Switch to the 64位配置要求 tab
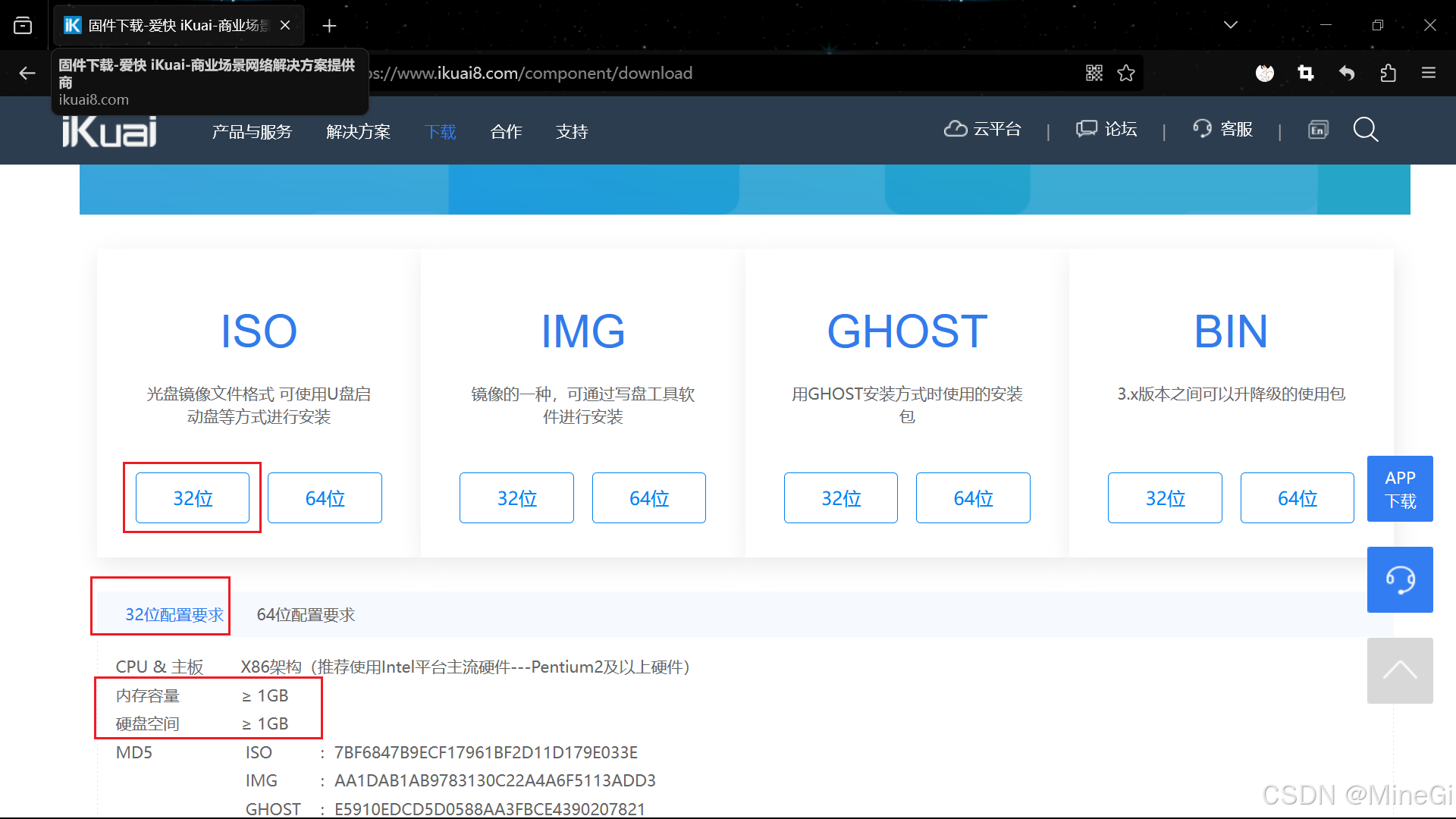 tap(306, 615)
